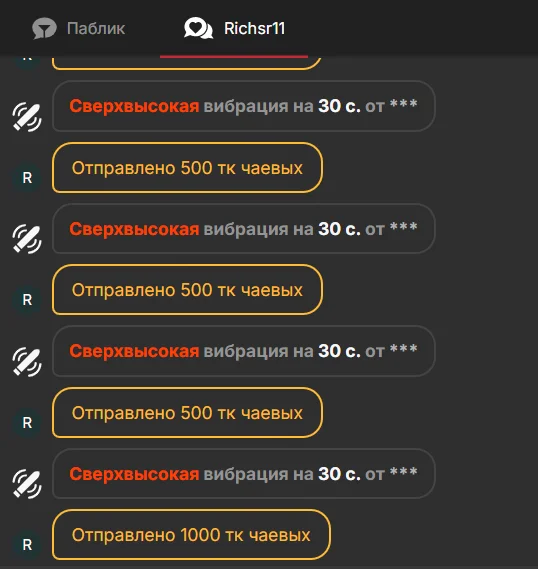The image size is (538, 569).
Task: Click the second vibration toy icon
Action: 27,239
